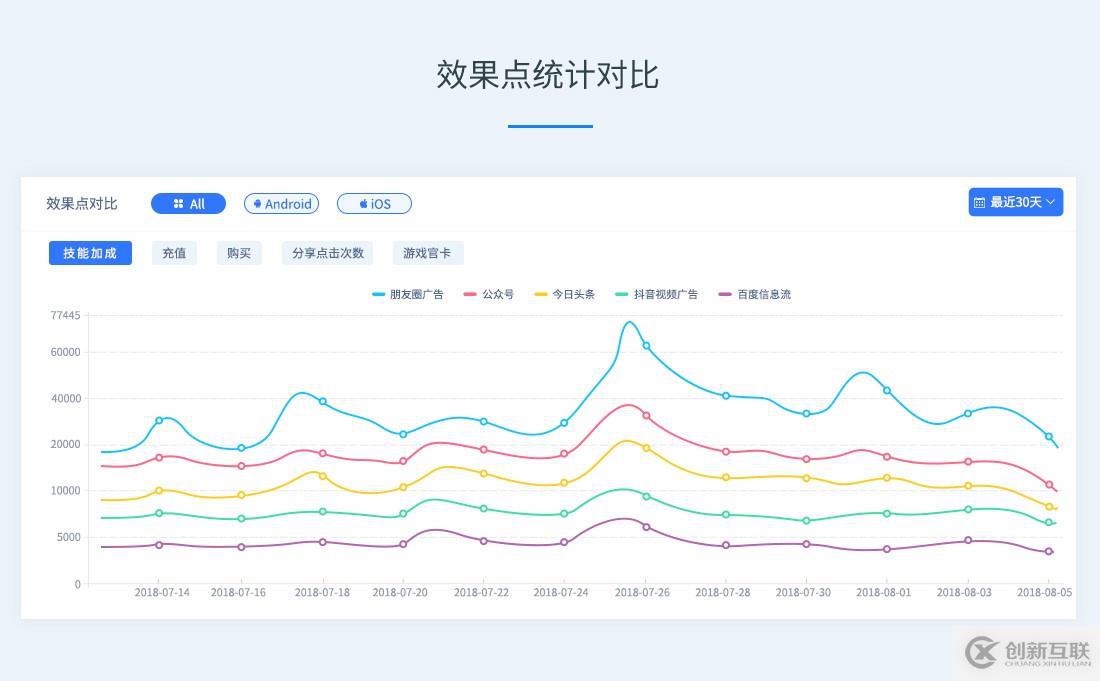This screenshot has width=1100, height=681.
Task: Switch to 分享点击次数 tab
Action: point(327,253)
